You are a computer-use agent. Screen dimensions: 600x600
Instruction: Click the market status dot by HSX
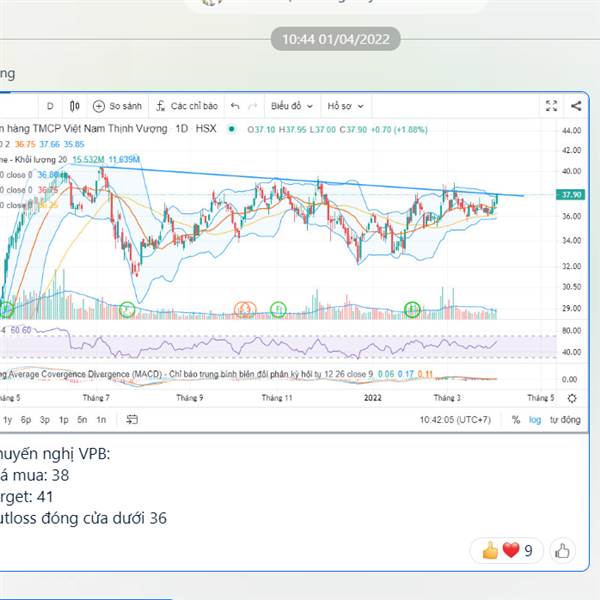[x=231, y=129]
